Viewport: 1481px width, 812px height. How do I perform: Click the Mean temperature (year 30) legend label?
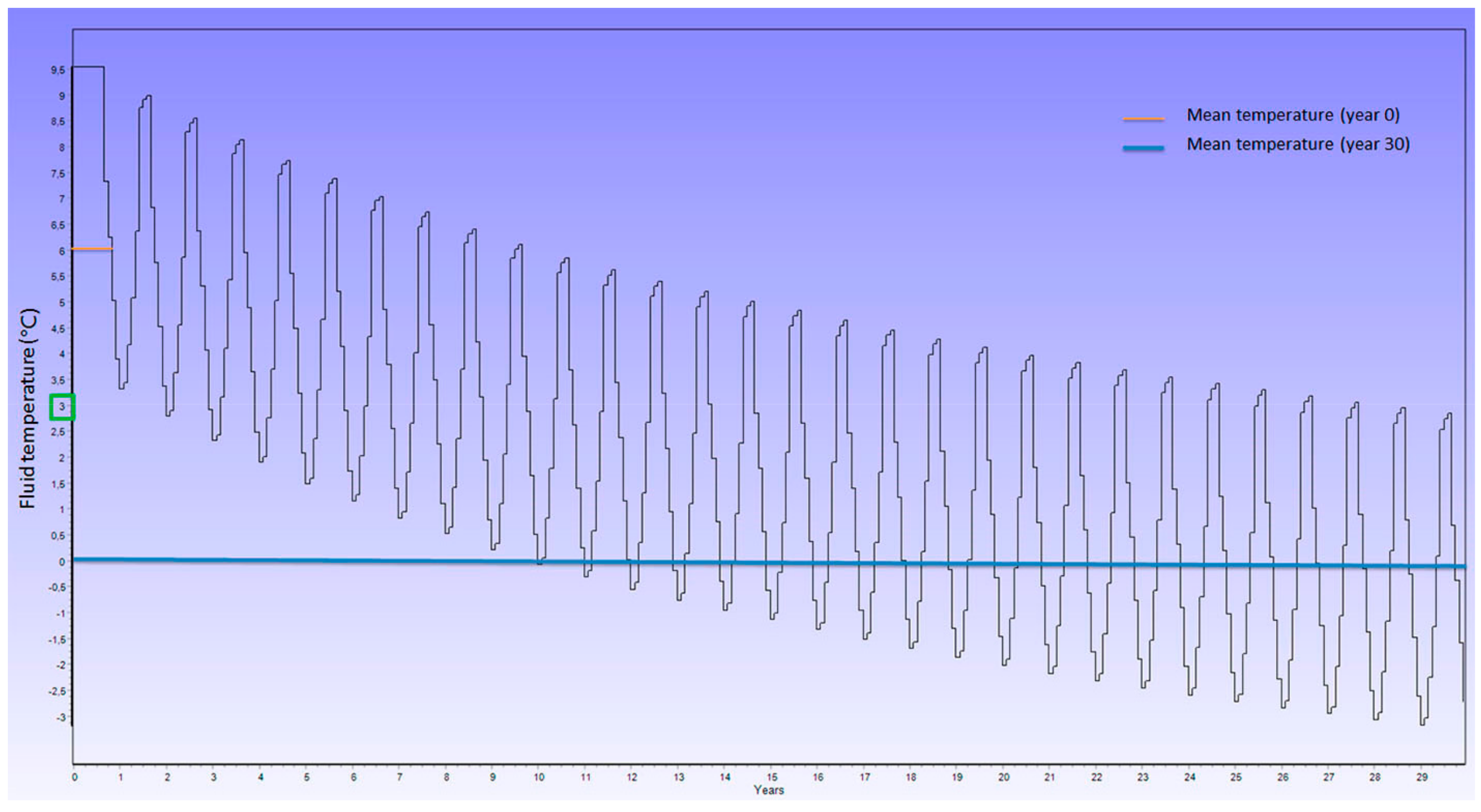1298,144
